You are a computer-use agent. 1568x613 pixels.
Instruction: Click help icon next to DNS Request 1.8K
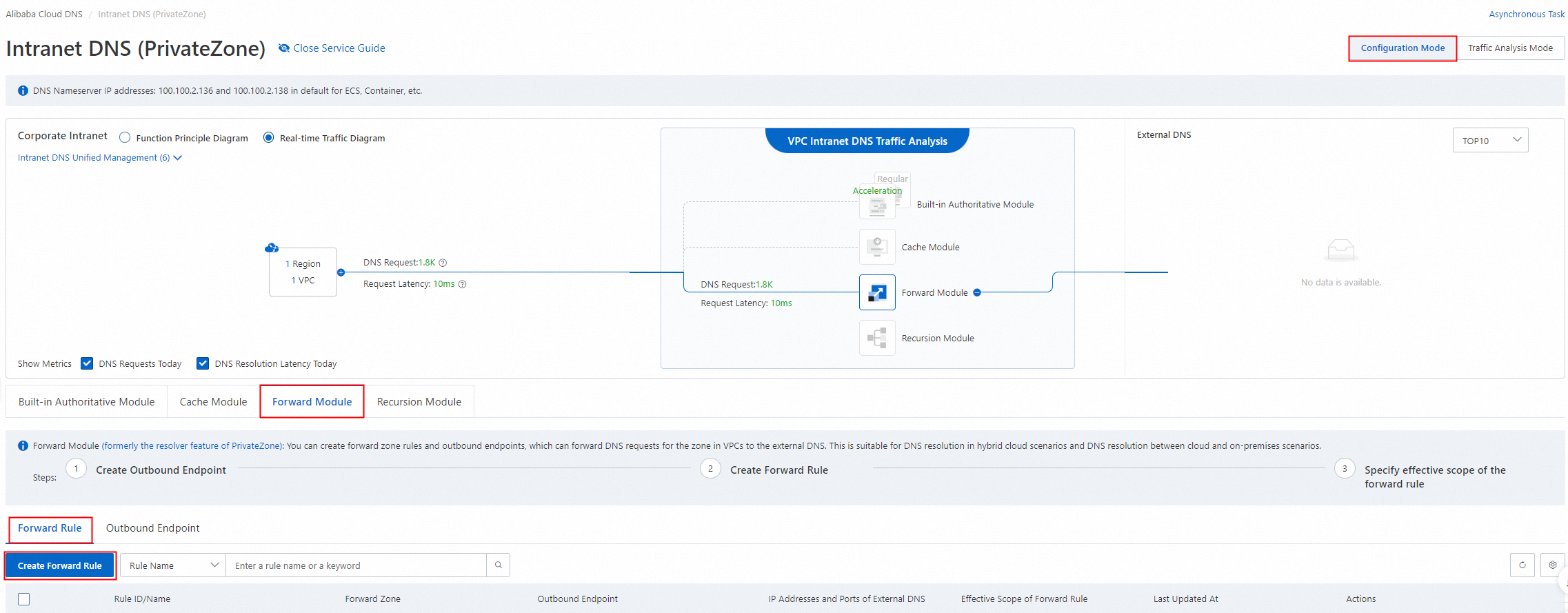pyautogui.click(x=443, y=263)
